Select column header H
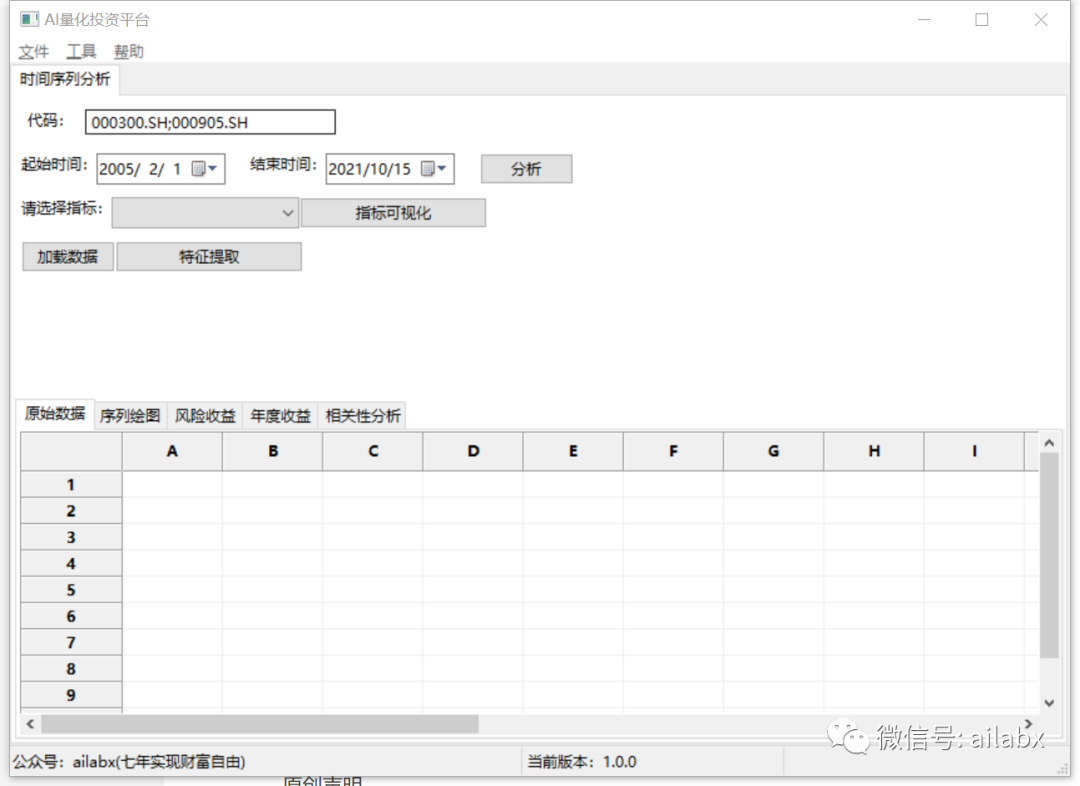1080x786 pixels. (874, 451)
